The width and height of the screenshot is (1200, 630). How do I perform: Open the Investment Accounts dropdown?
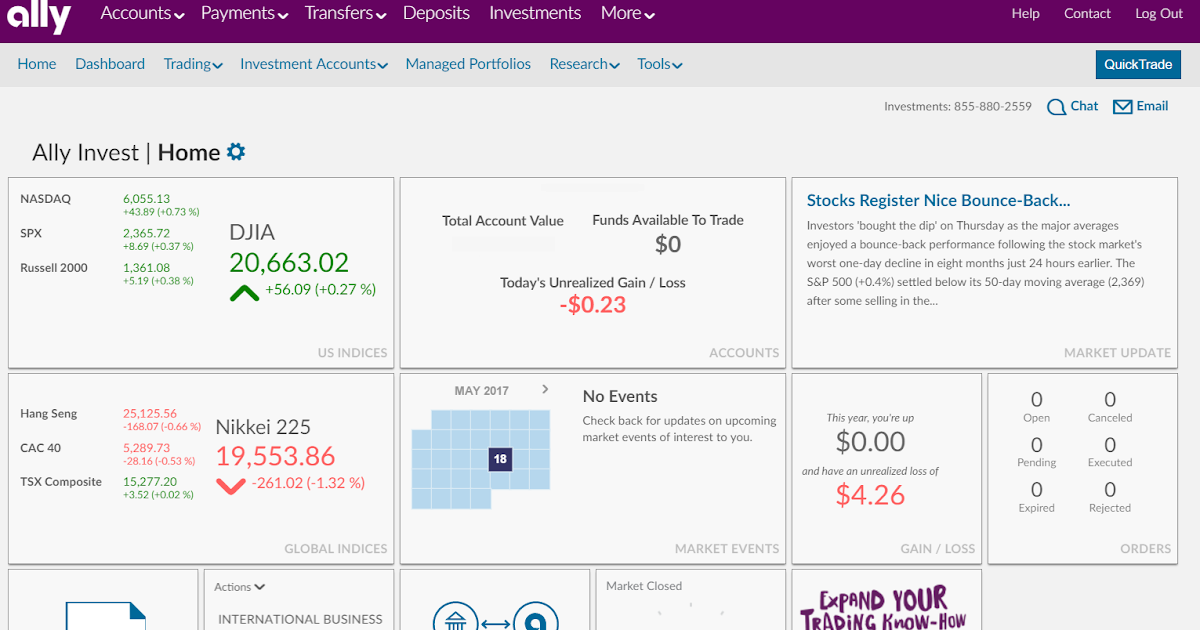(x=314, y=64)
